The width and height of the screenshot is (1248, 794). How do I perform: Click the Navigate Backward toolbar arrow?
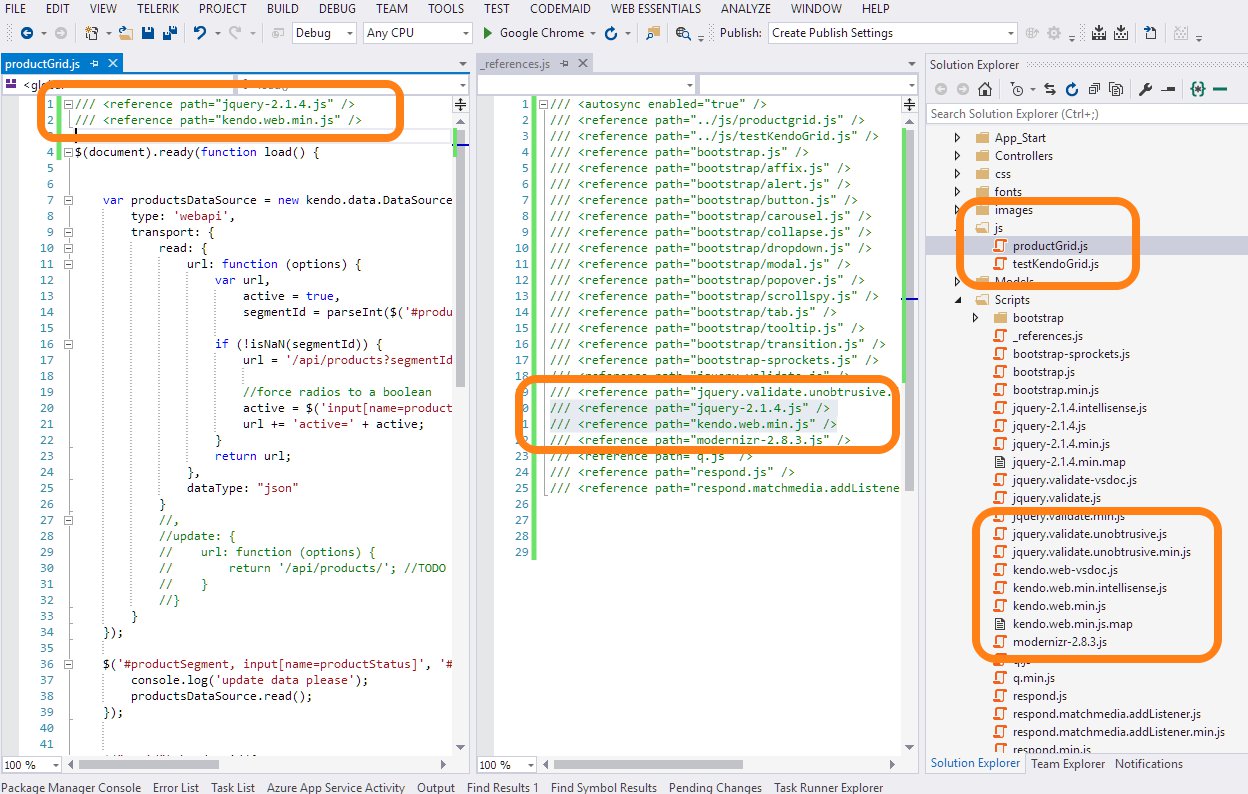pyautogui.click(x=27, y=33)
